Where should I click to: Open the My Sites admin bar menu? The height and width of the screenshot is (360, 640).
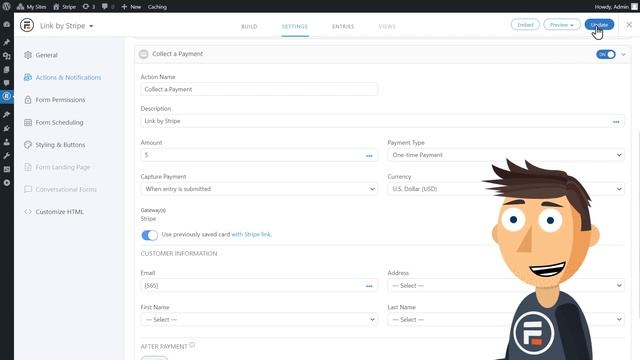pyautogui.click(x=31, y=7)
